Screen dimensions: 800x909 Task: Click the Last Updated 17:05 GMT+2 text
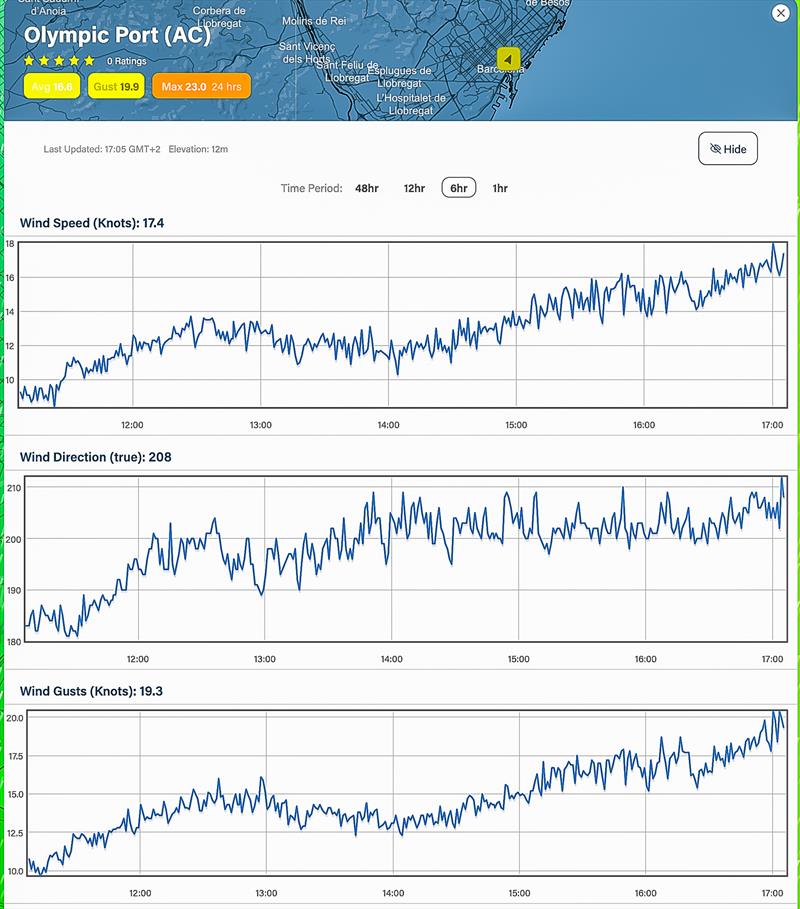click(102, 149)
